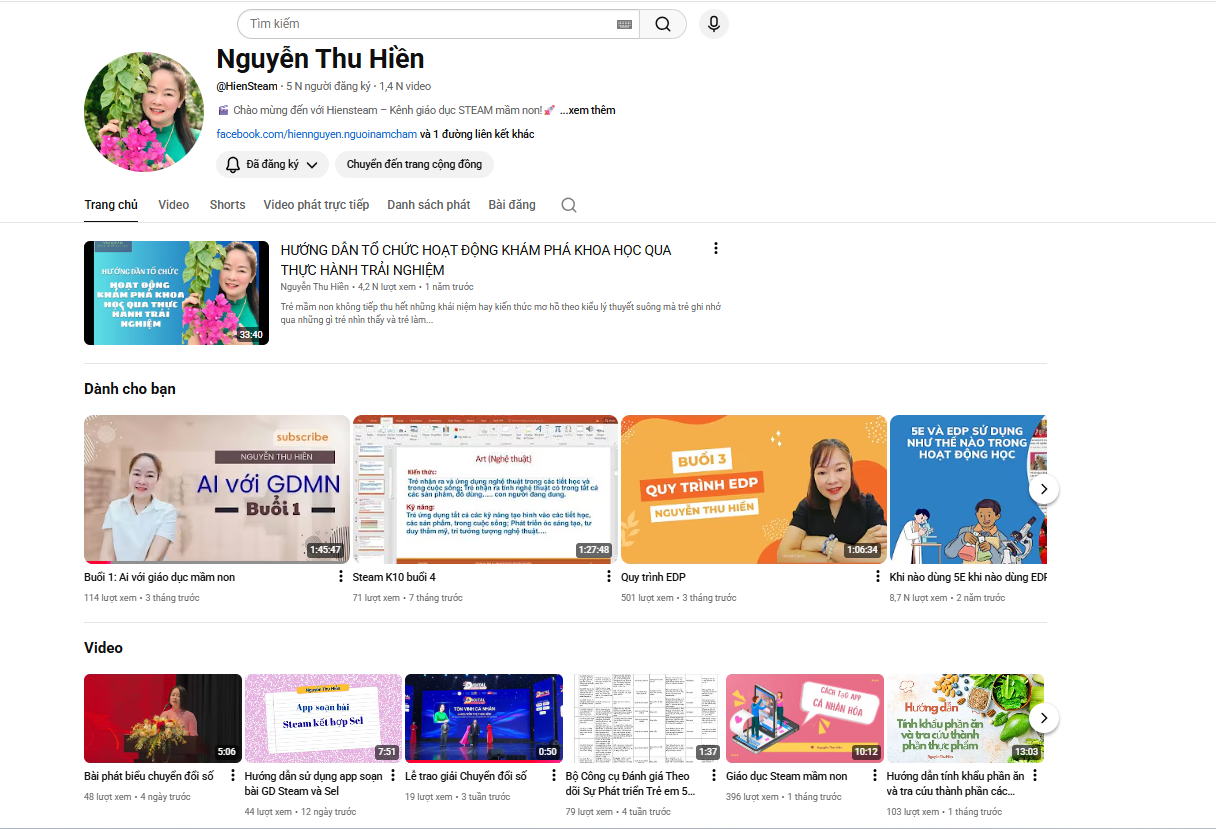The width and height of the screenshot is (1216, 829).
Task: Open the on-screen keyboard icon in search bar
Action: coord(625,24)
